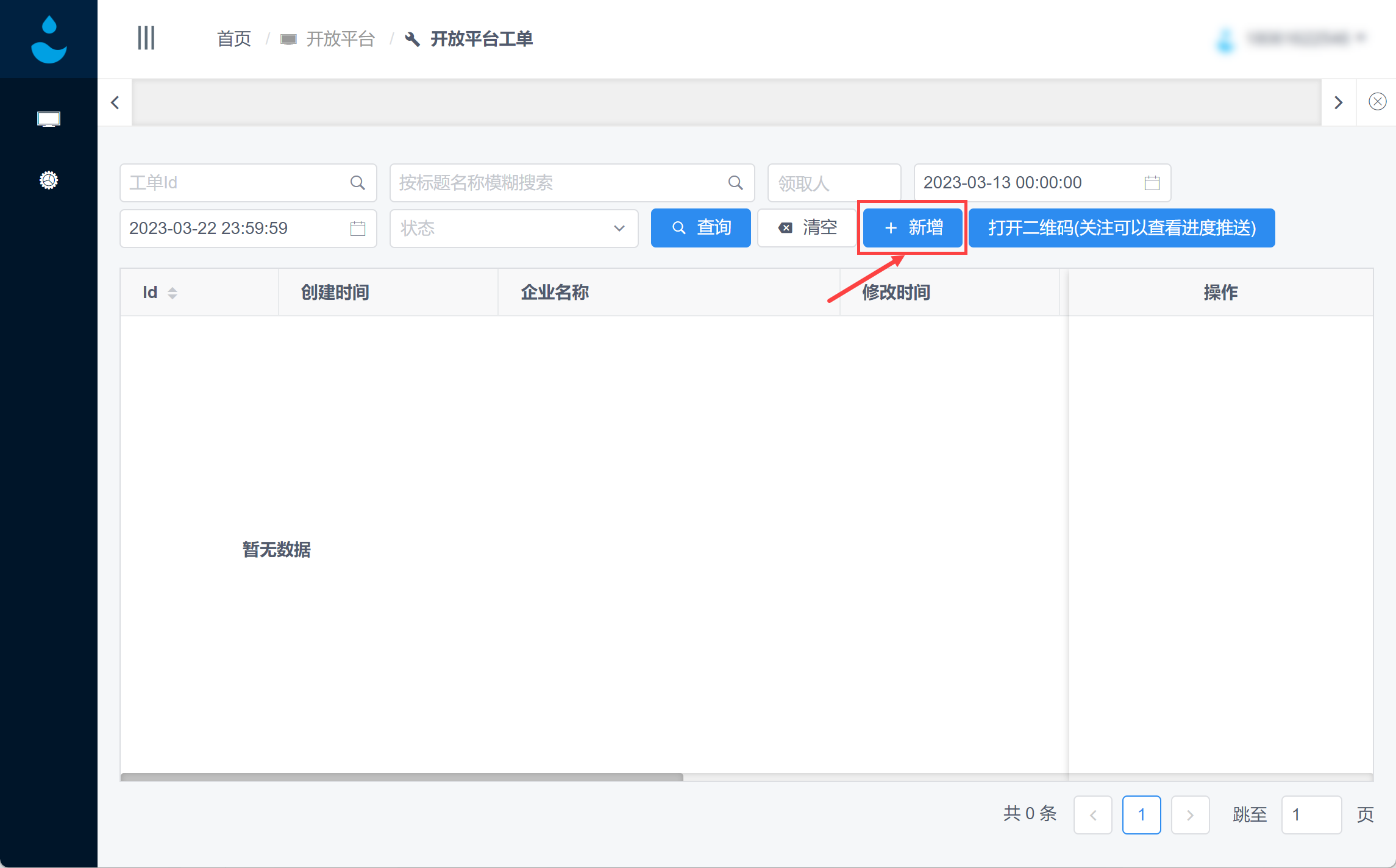Screen dimensions: 1396x868
Task: Toggle the sidebar collapse bars icon
Action: click(x=146, y=38)
